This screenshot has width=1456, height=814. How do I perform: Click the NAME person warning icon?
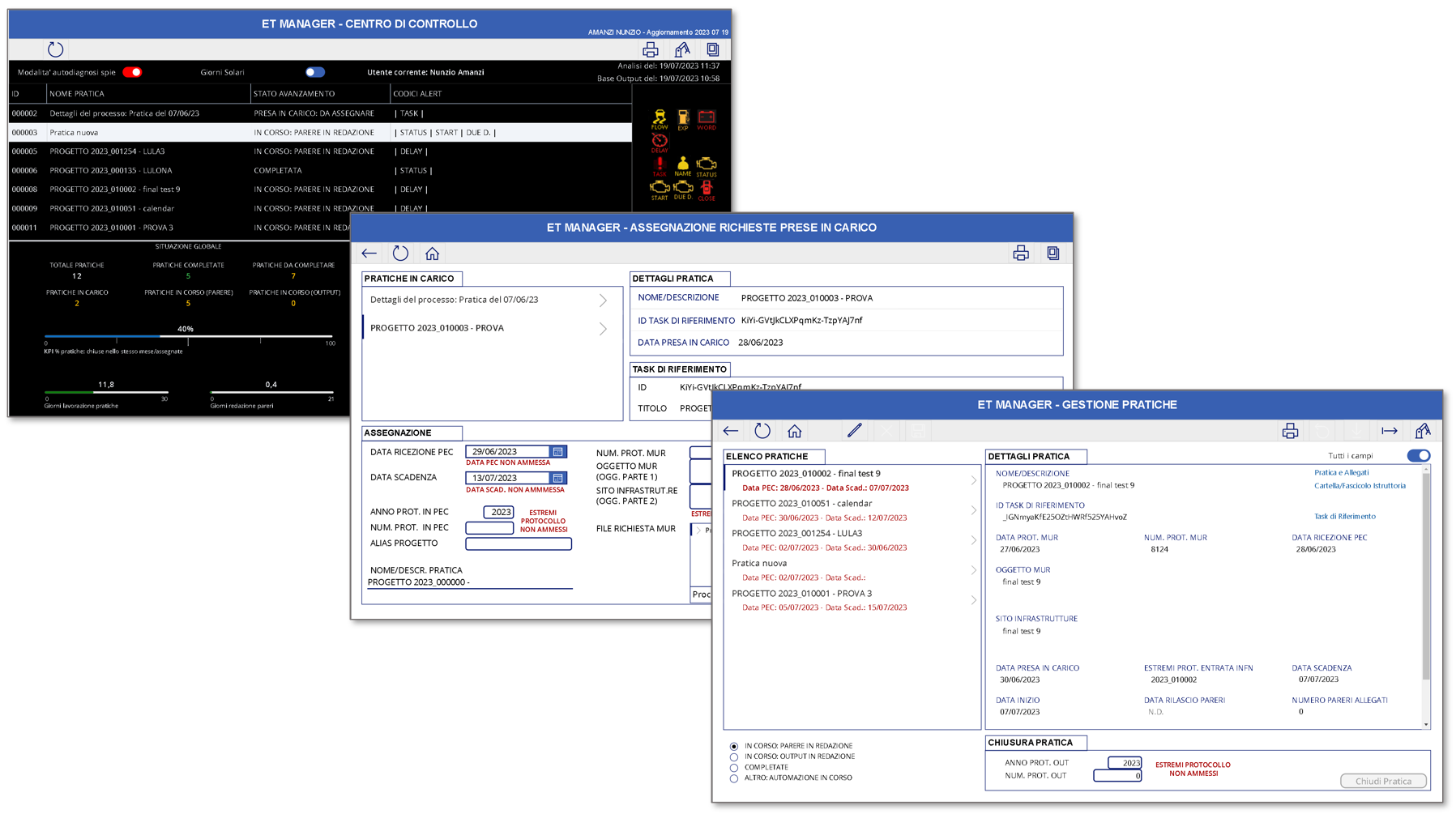(x=683, y=167)
